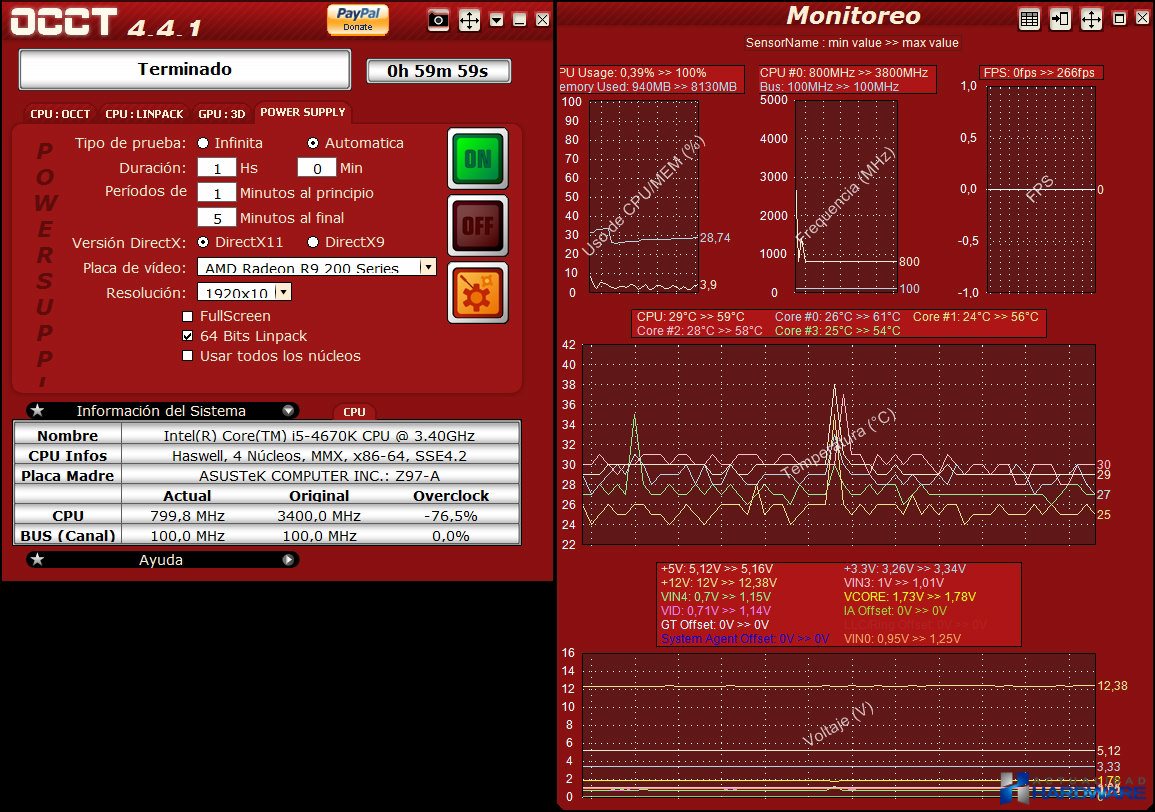Click the move icon in OCCT title bar
The width and height of the screenshot is (1155, 812).
coord(469,20)
